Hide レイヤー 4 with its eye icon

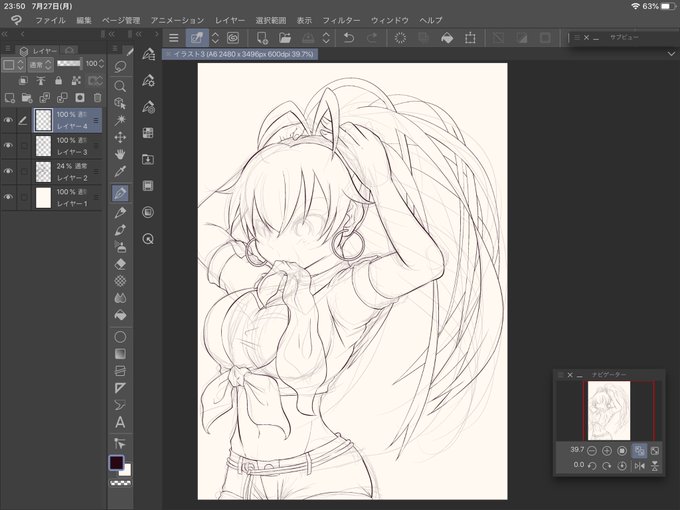[8, 120]
